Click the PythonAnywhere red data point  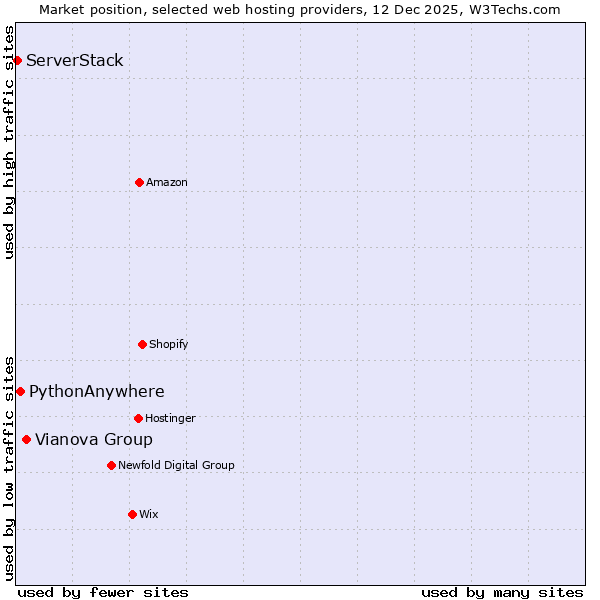coord(20,391)
